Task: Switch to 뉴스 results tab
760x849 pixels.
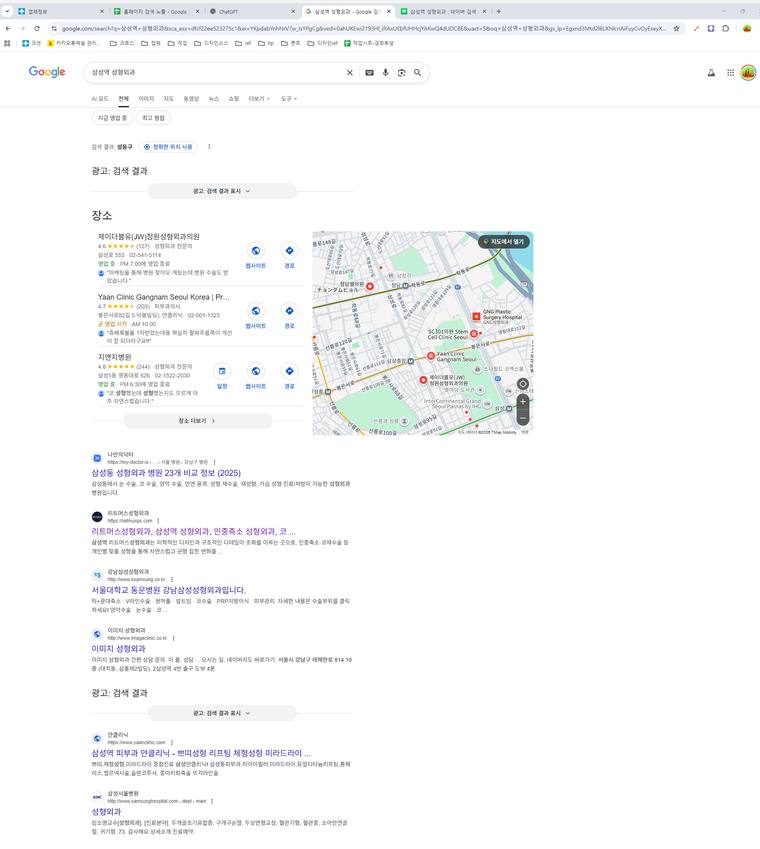Action: 214,99
